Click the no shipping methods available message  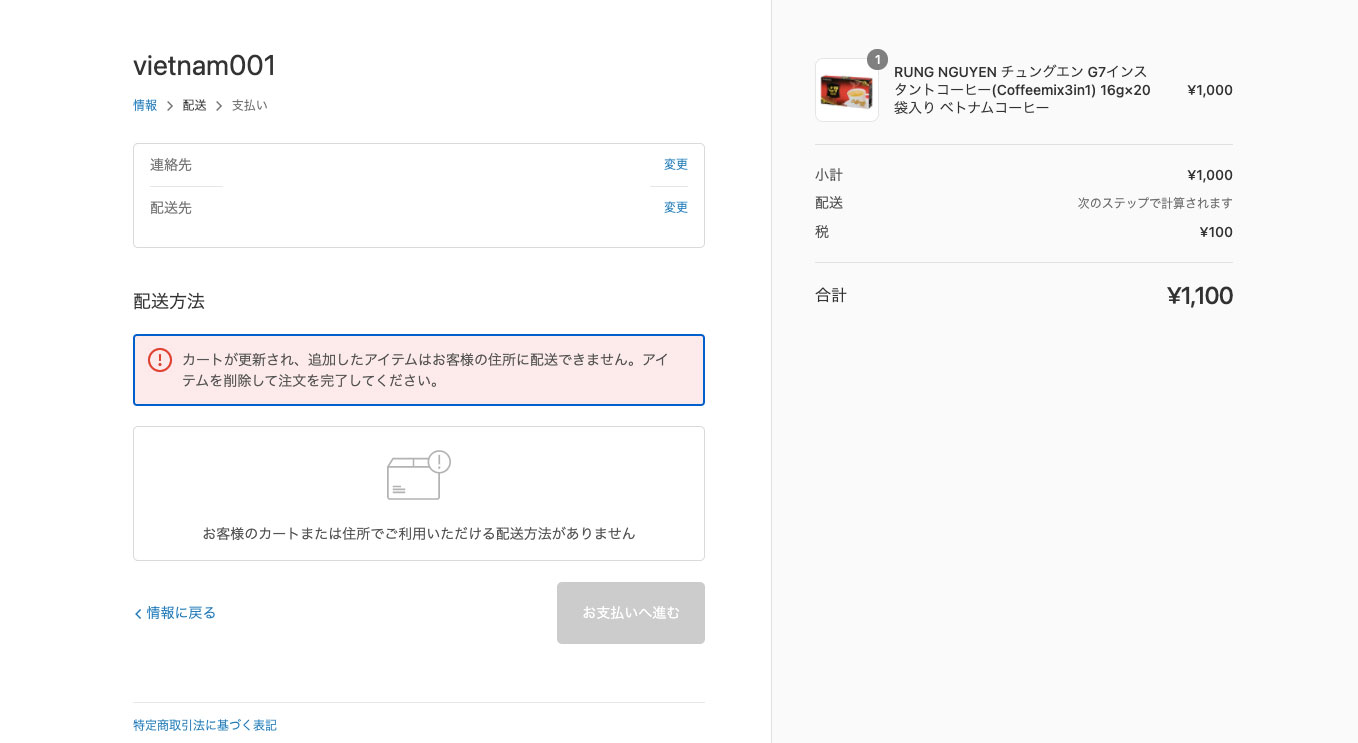pos(419,533)
